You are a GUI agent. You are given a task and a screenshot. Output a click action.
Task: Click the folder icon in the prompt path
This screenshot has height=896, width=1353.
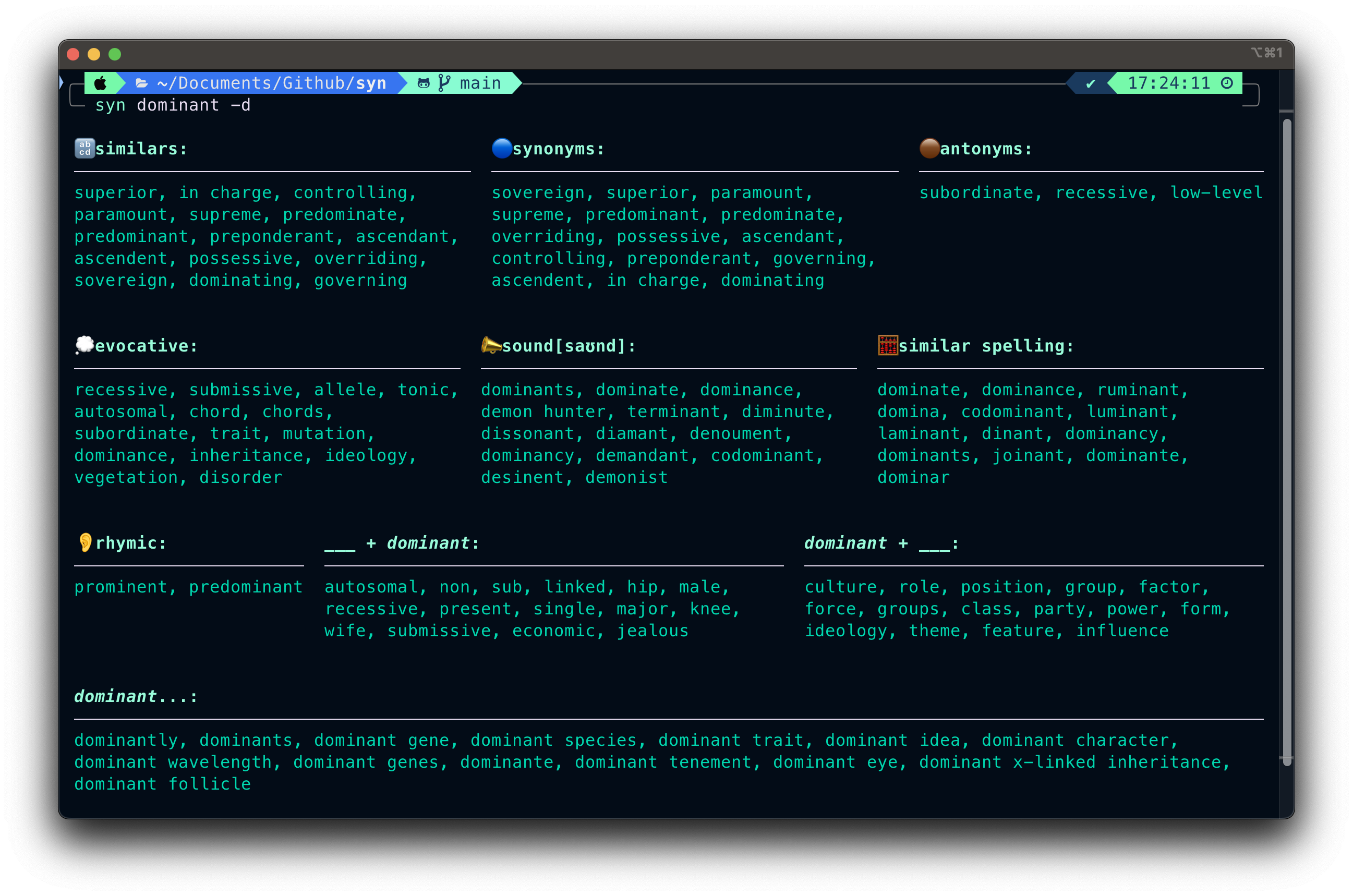point(142,83)
